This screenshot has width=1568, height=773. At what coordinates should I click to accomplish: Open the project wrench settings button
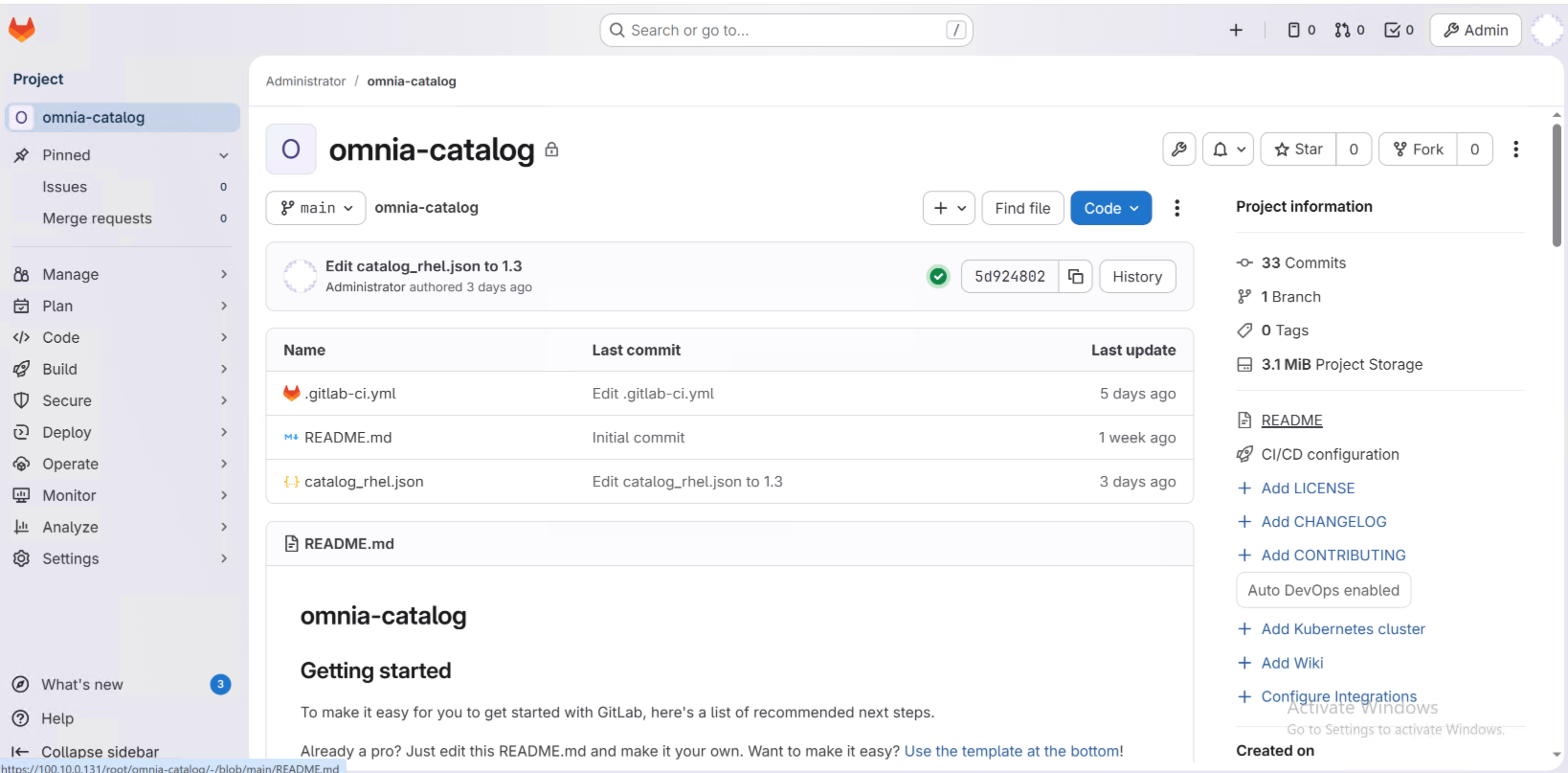1178,149
